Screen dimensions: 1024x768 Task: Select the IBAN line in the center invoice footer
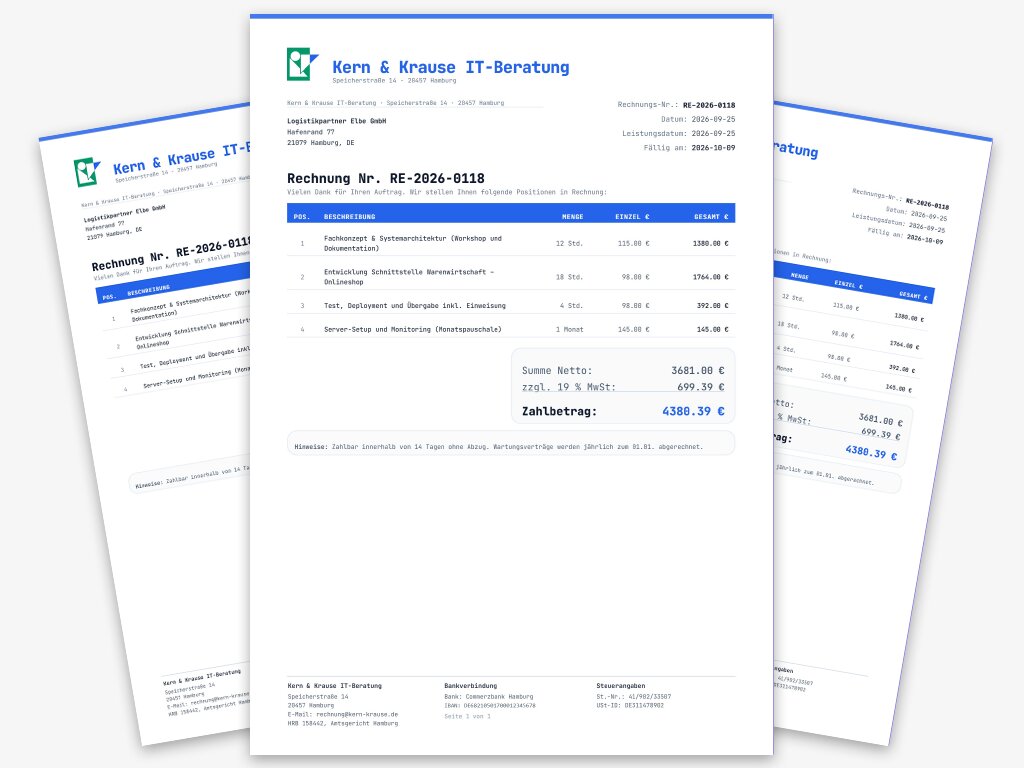pyautogui.click(x=490, y=706)
